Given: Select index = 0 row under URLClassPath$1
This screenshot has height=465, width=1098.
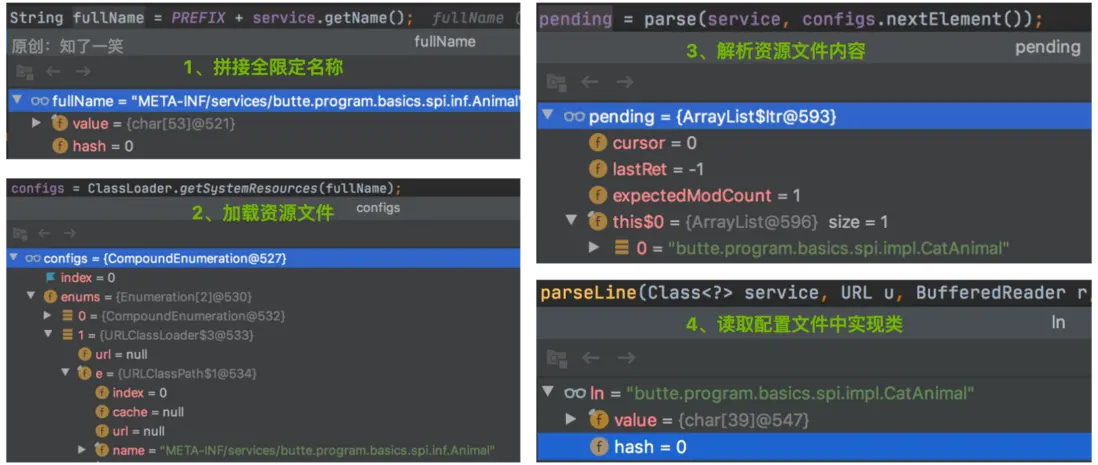Looking at the screenshot, I should 263,393.
